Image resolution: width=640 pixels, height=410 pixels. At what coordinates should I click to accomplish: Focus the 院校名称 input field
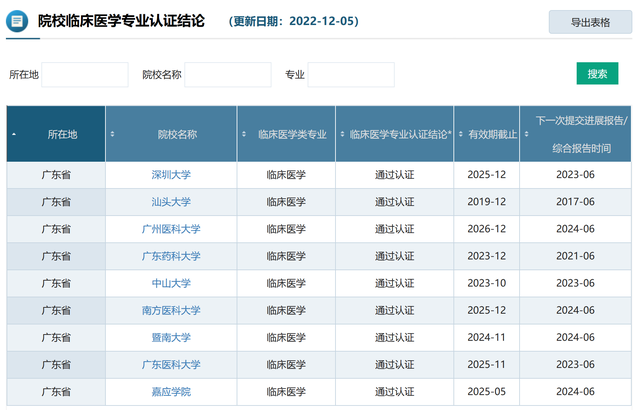tap(228, 75)
